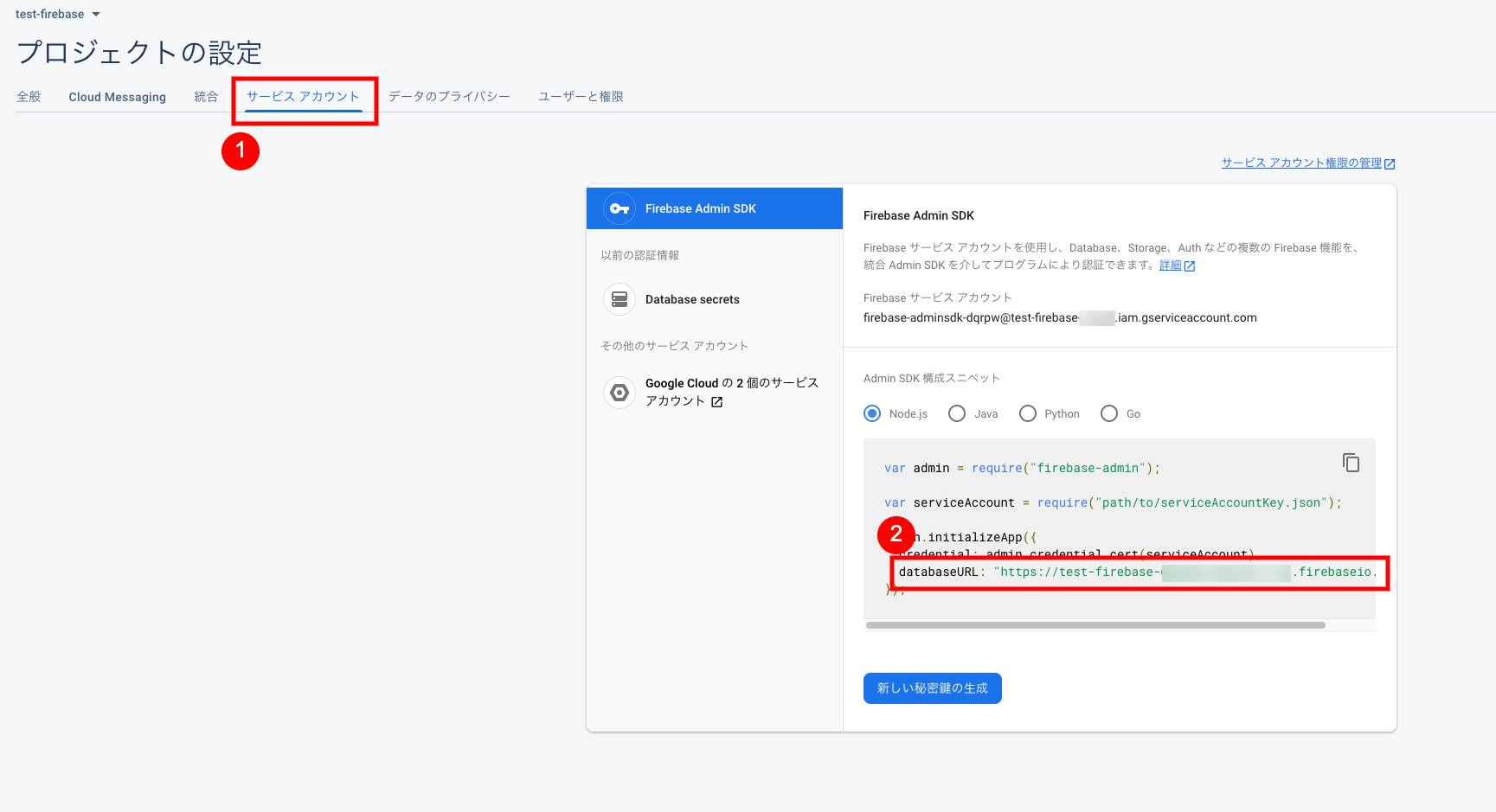This screenshot has height=812, width=1496.
Task: Click the firebase-adminsdk service account email
Action: [x=1060, y=318]
